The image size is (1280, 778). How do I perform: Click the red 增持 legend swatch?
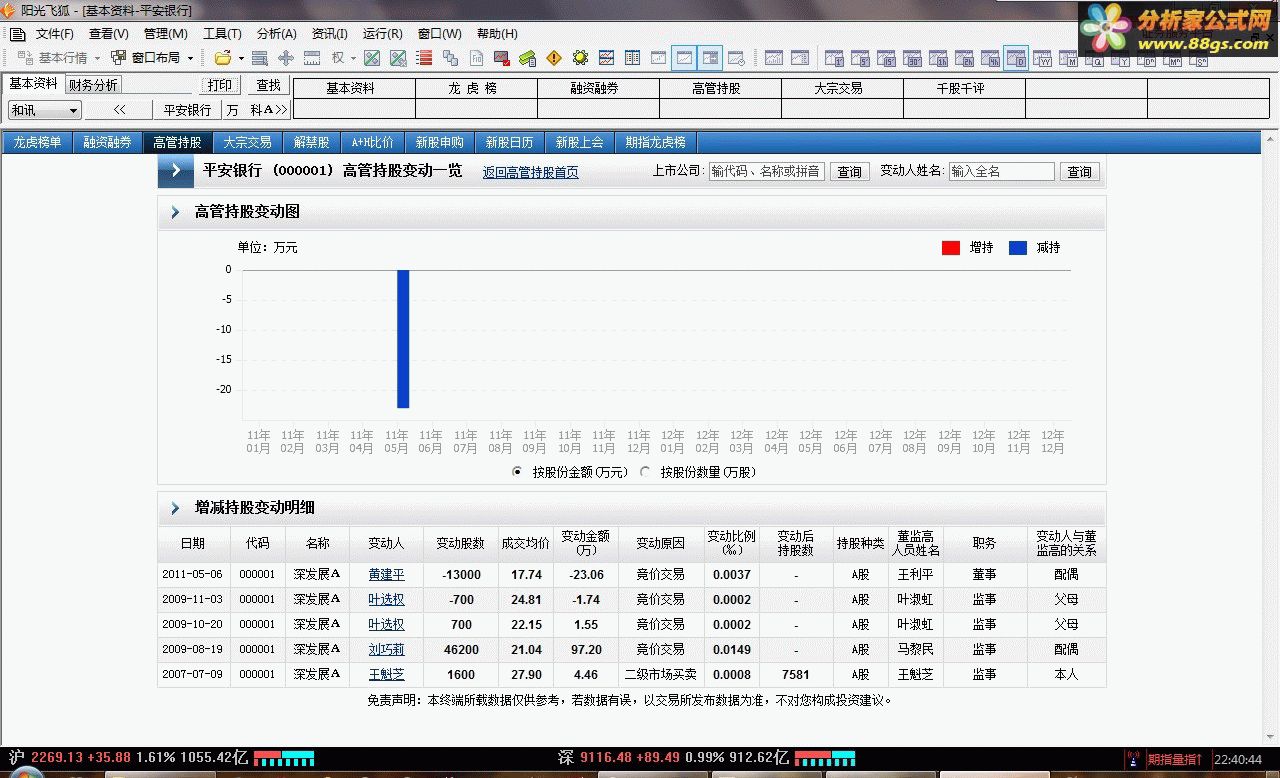951,248
